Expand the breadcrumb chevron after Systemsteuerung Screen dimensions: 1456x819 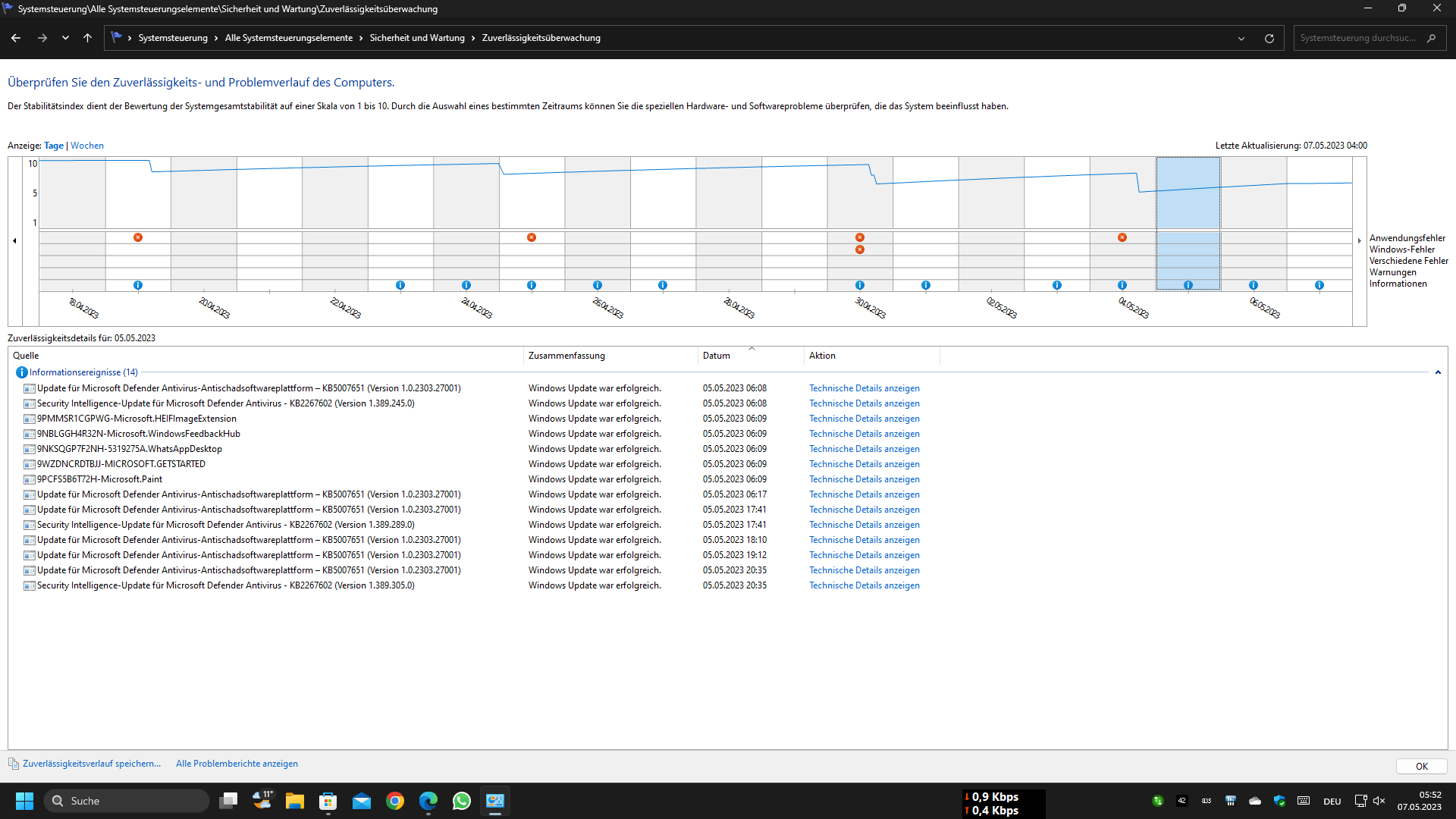click(216, 38)
